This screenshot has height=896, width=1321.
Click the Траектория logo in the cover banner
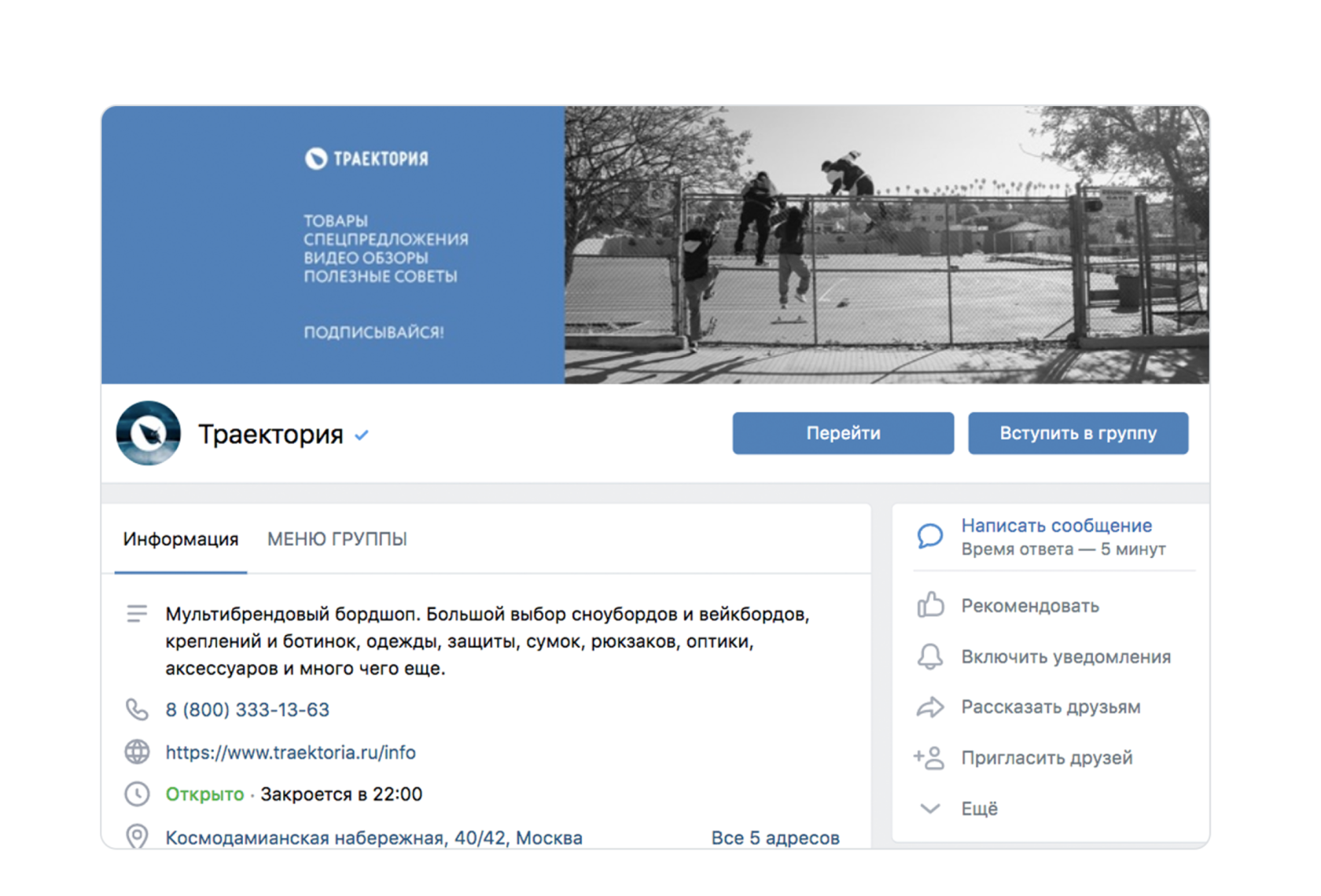pos(366,159)
